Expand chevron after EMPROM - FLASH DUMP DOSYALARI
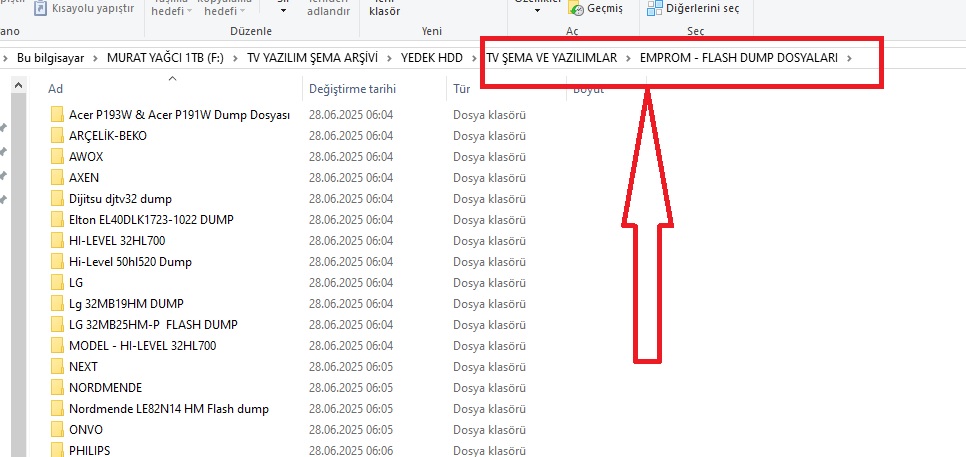The height and width of the screenshot is (457, 966). pyautogui.click(x=850, y=59)
